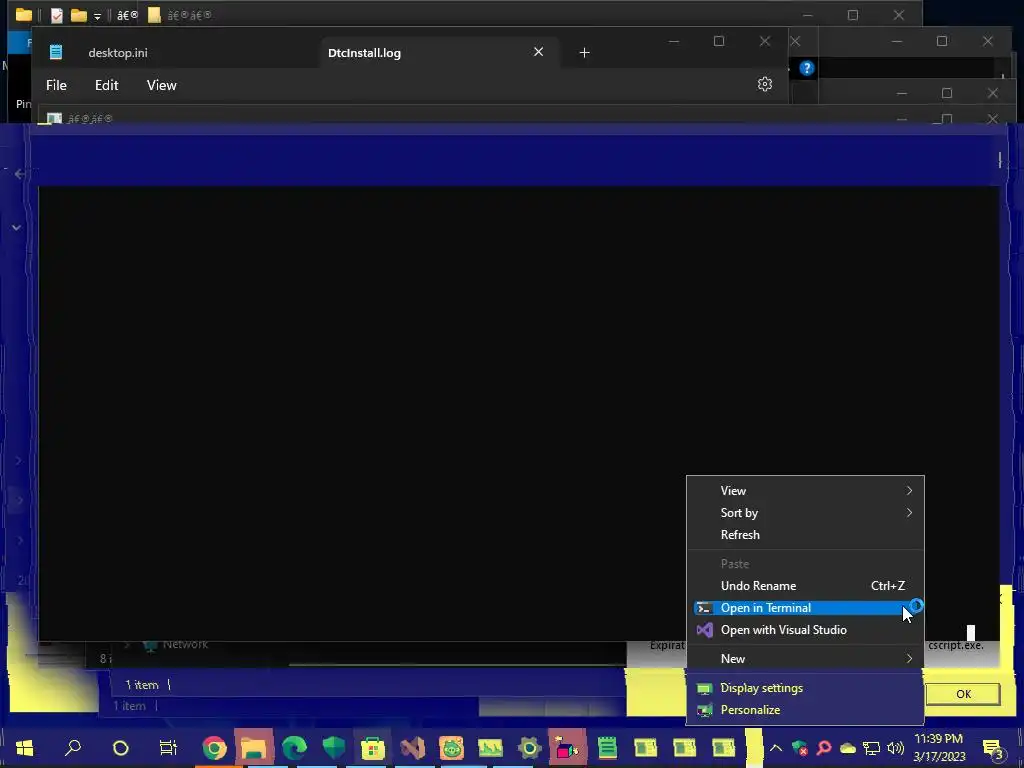Select Undo Rename in context menu
The height and width of the screenshot is (768, 1024).
pyautogui.click(x=805, y=586)
